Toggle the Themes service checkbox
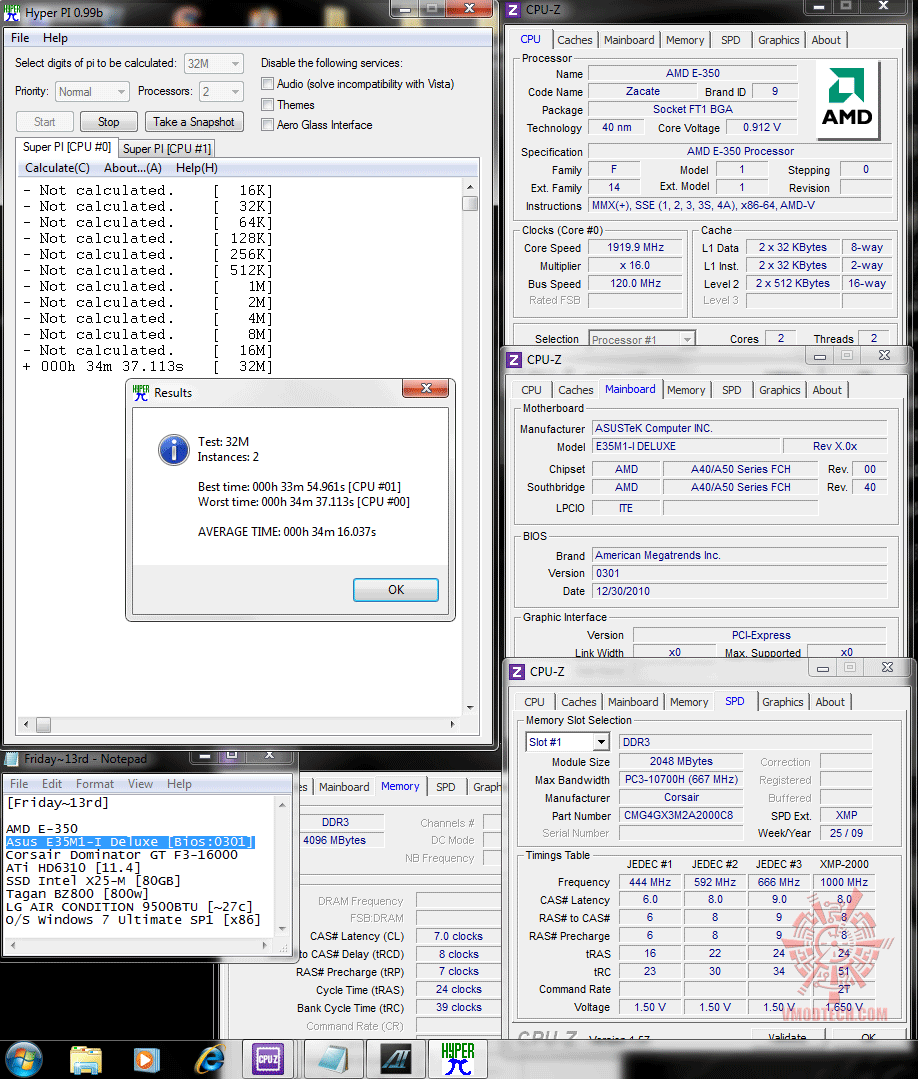 pyautogui.click(x=268, y=105)
